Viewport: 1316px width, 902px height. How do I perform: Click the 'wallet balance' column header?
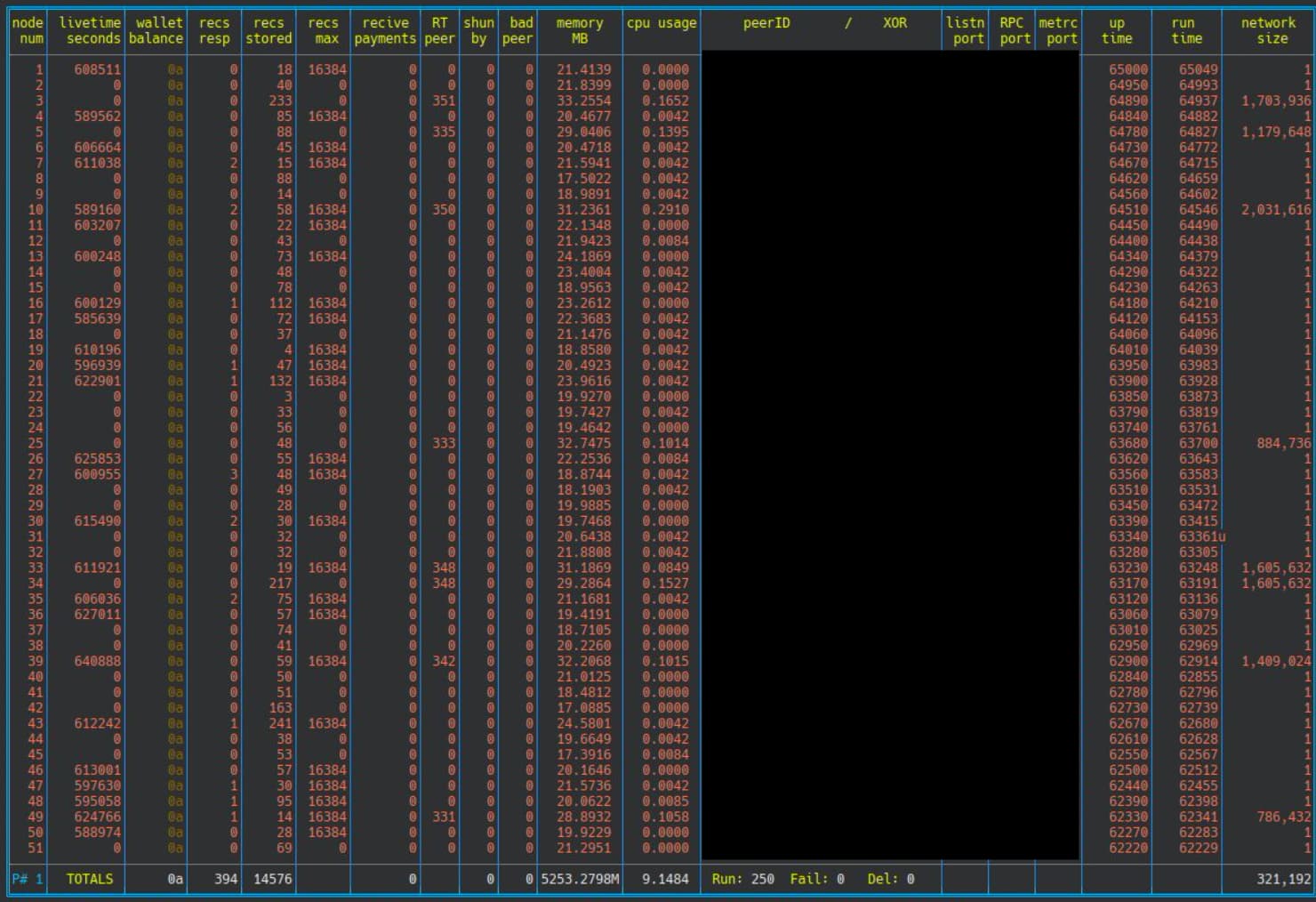coord(156,30)
